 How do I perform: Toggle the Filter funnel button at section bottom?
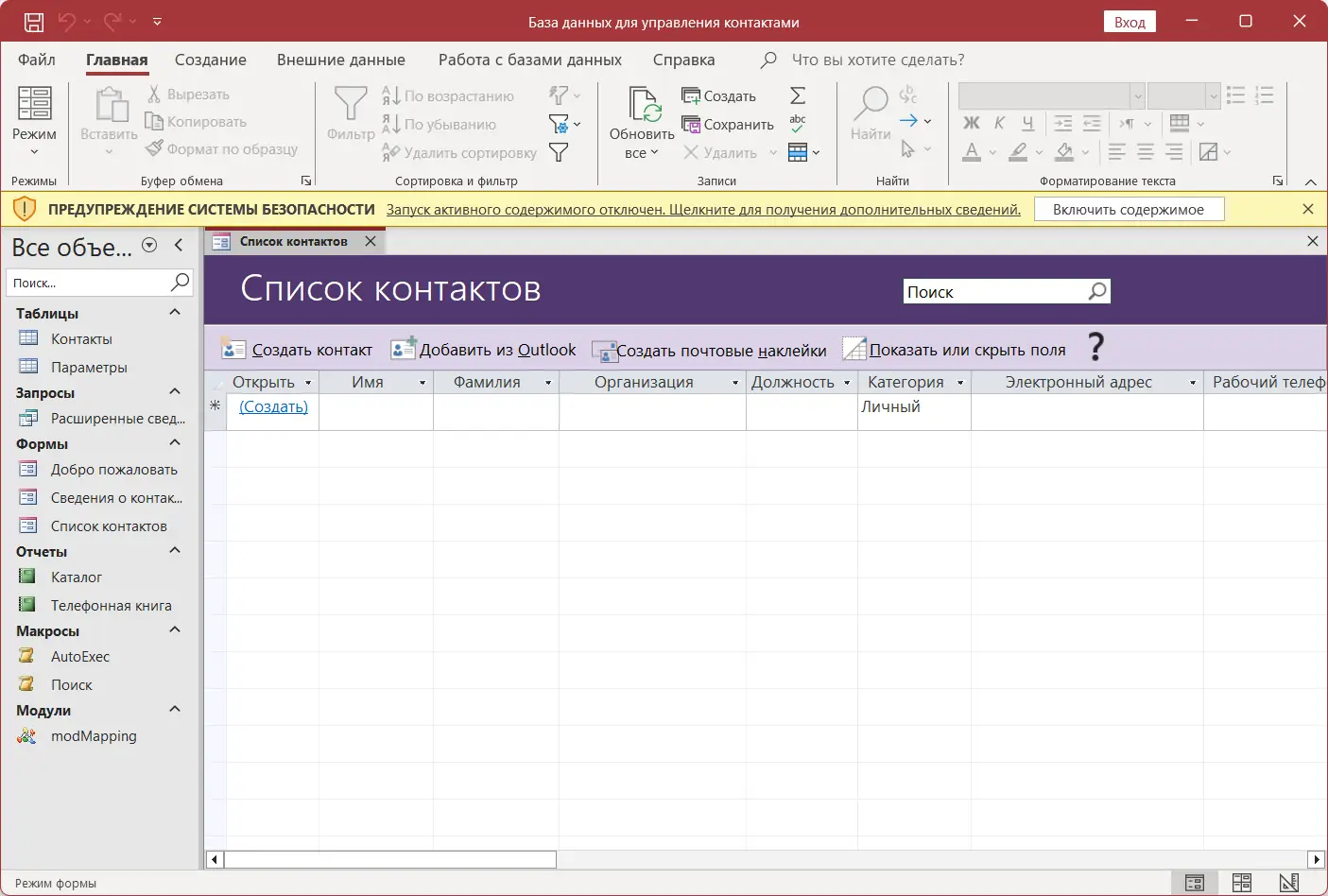(559, 152)
